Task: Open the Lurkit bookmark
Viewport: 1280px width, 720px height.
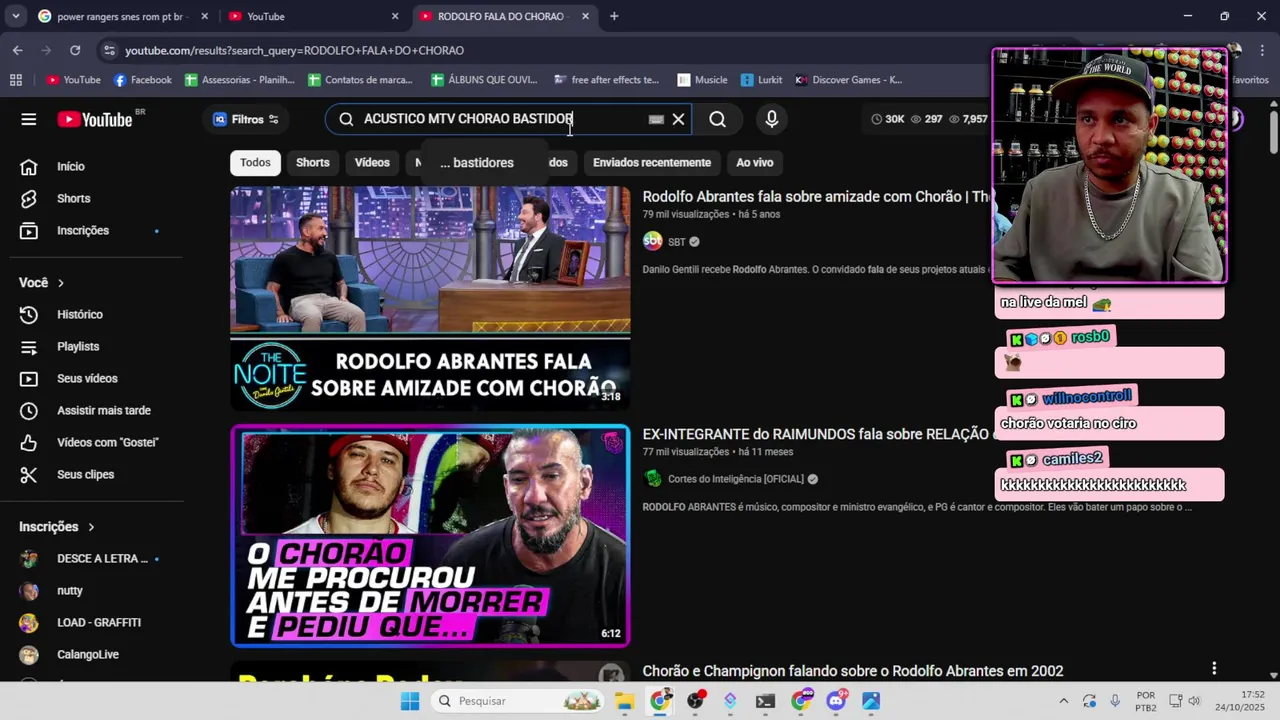Action: click(x=761, y=80)
